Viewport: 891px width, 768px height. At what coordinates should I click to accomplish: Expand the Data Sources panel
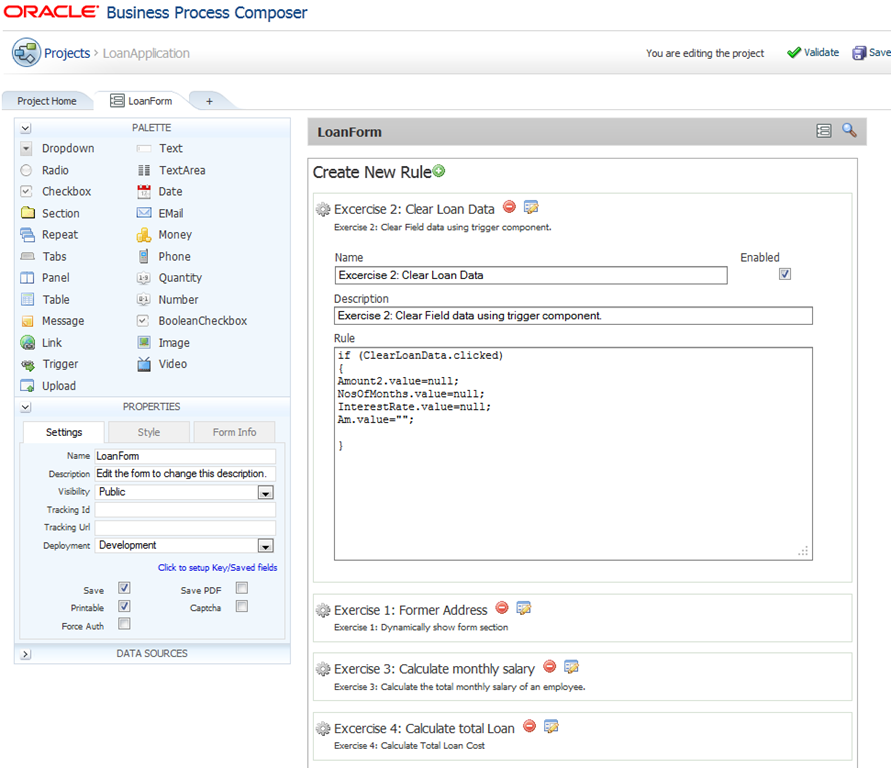point(25,654)
